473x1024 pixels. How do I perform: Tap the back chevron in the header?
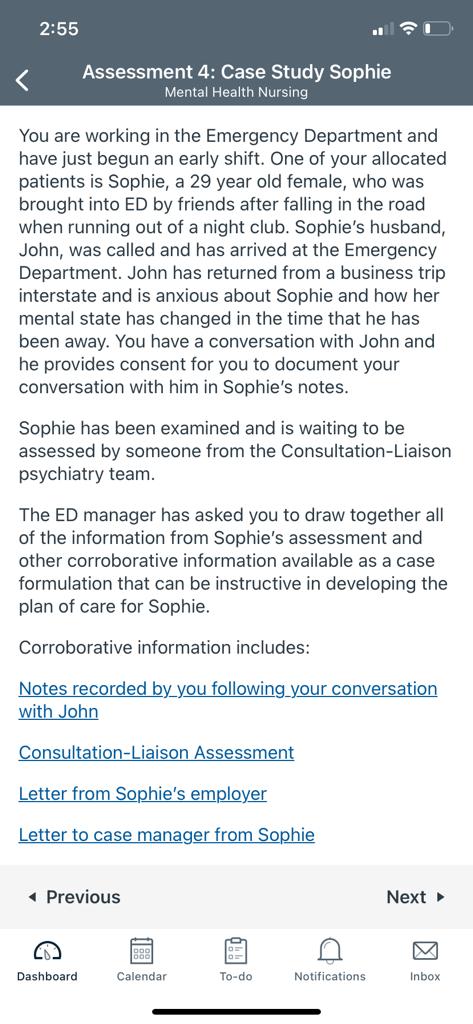[x=23, y=81]
